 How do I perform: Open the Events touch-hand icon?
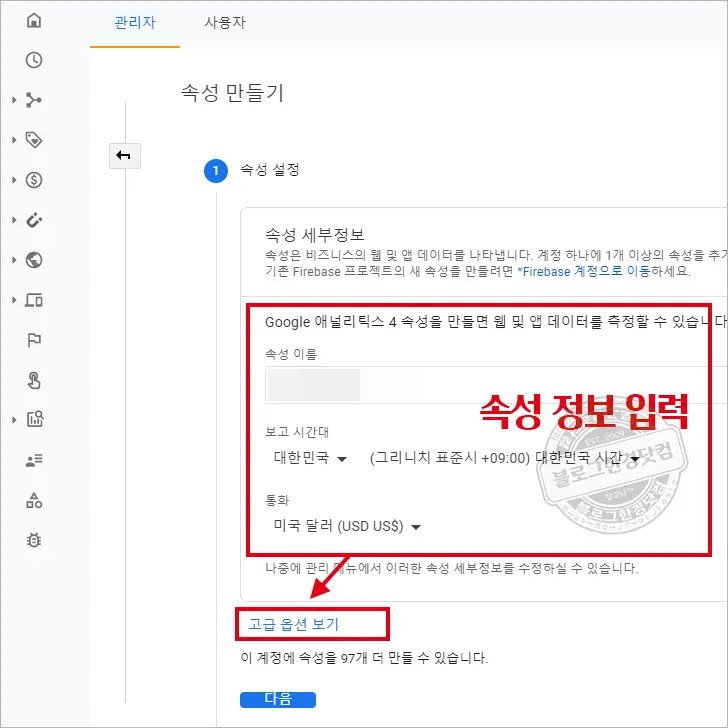(34, 380)
